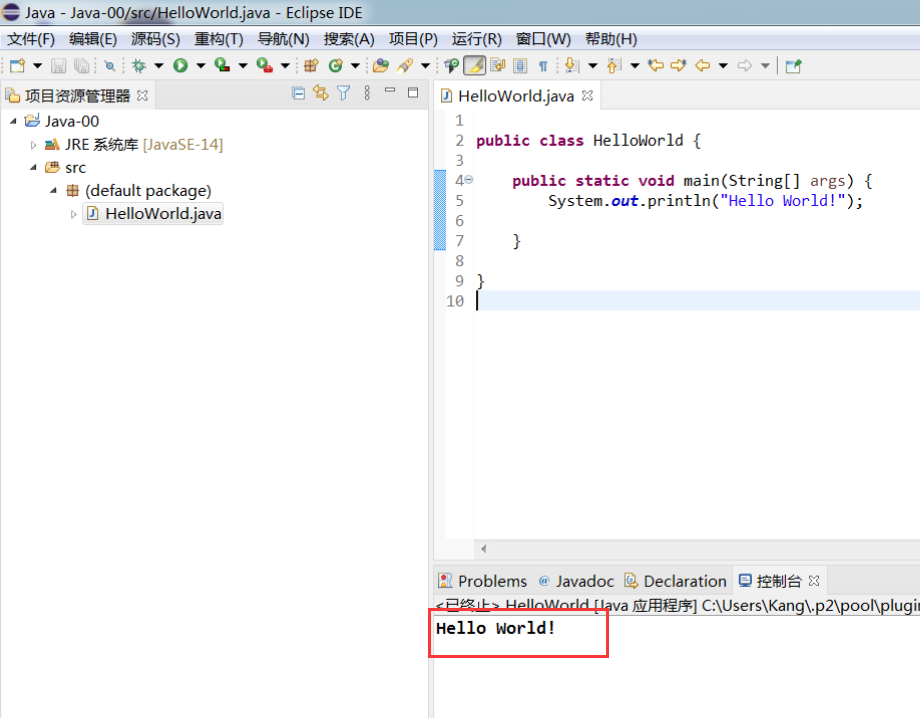Click the External Tools run icon
The height and width of the screenshot is (718, 920).
pyautogui.click(x=265, y=66)
